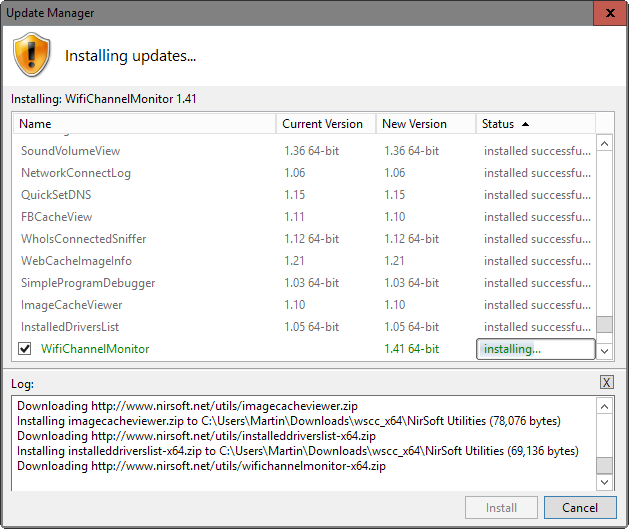
Task: Select the WebCacheImageInfo entry
Action: pos(305,261)
